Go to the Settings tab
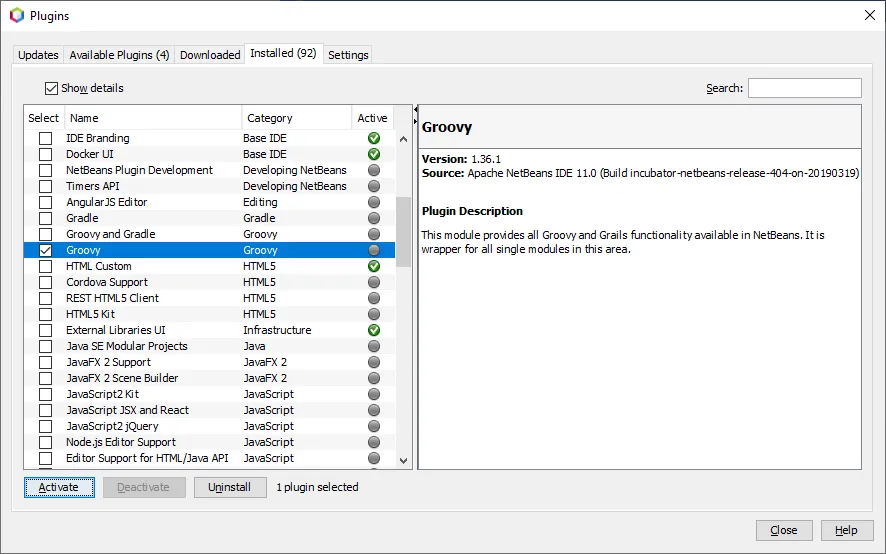 point(348,55)
